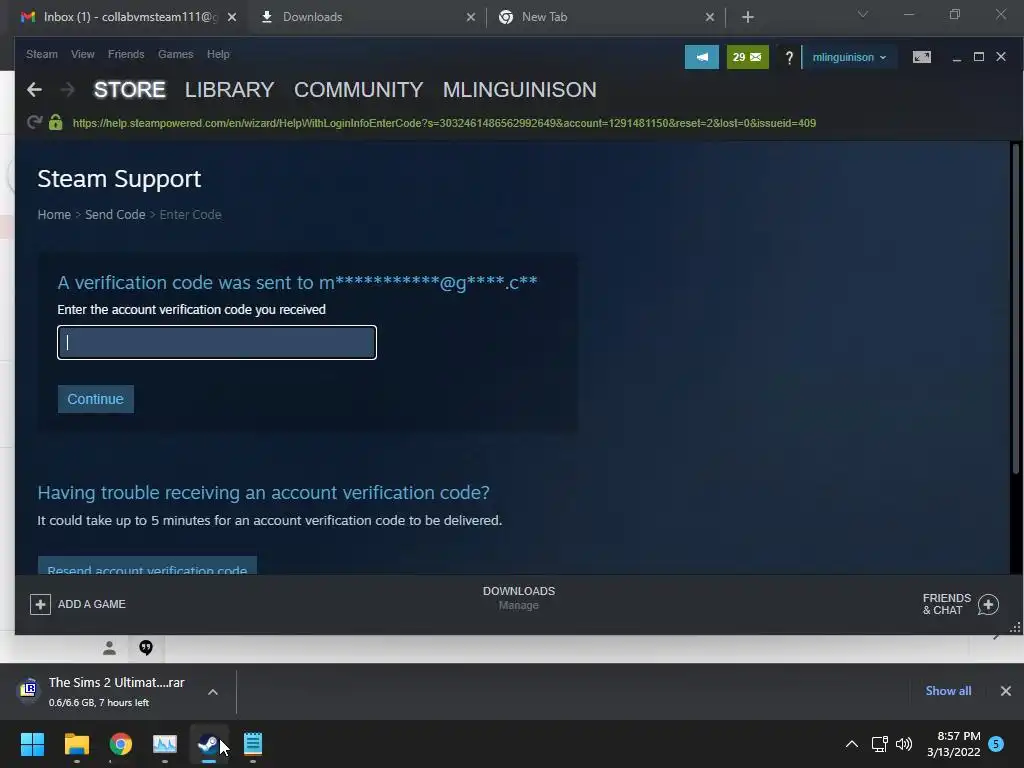This screenshot has height=768, width=1024.
Task: Open FRIENDS & CHAT
Action: pos(946,604)
